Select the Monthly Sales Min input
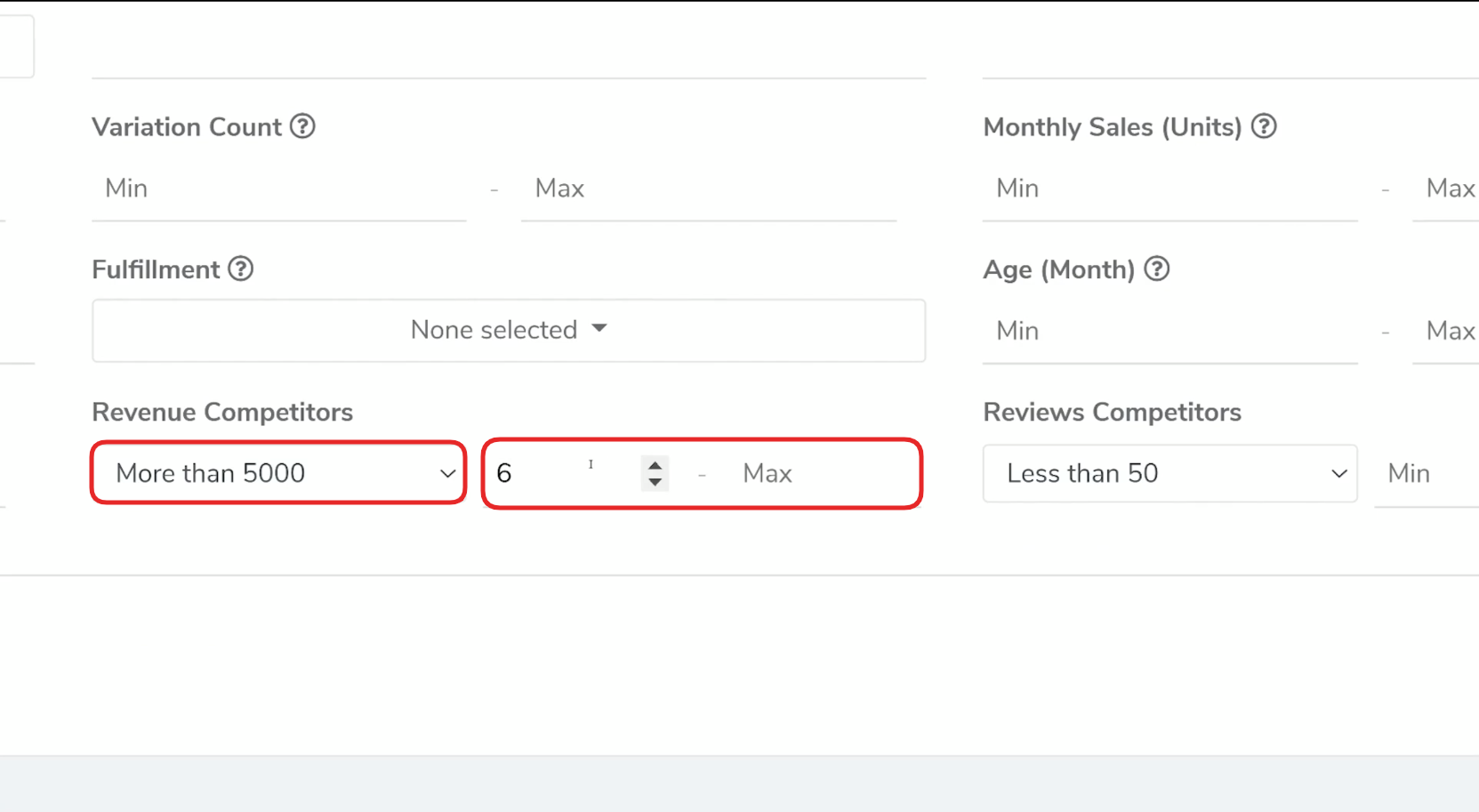The image size is (1479, 812). [1169, 189]
